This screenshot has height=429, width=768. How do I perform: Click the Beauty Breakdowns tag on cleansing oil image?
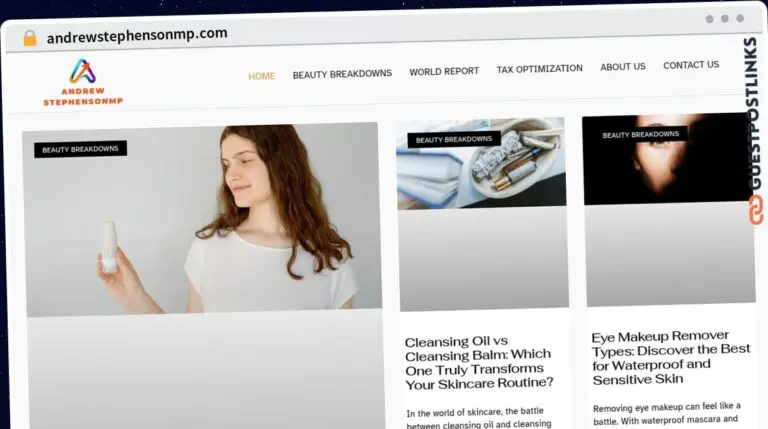pyautogui.click(x=454, y=140)
